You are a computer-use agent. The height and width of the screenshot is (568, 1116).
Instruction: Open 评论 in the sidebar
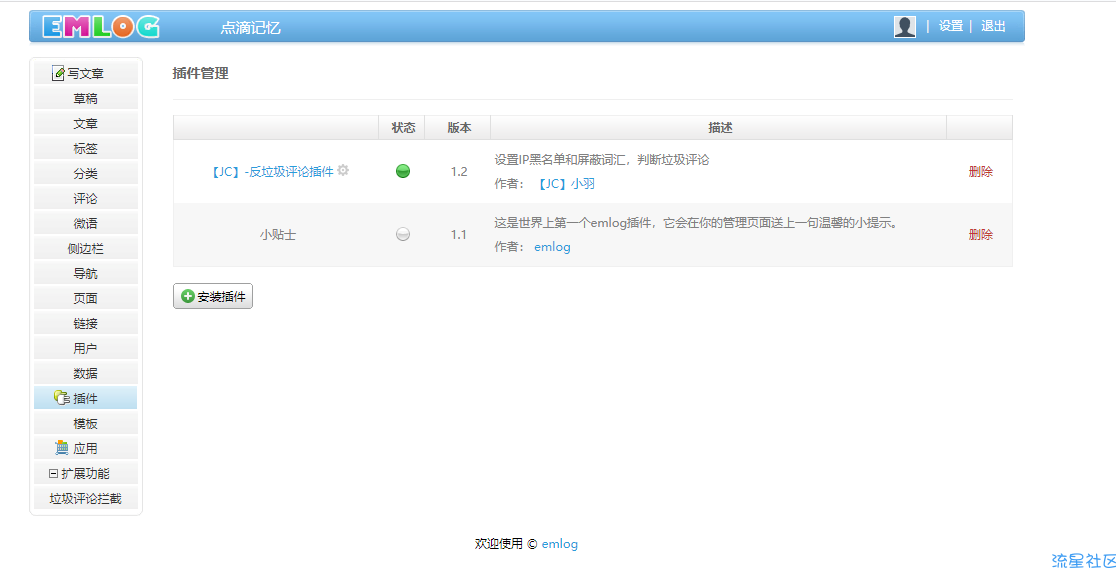coord(85,198)
